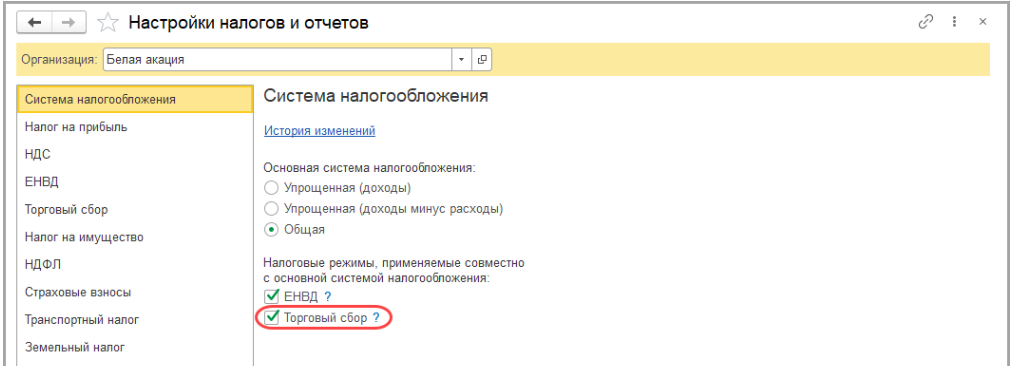Add page to favorites with star icon

click(x=107, y=23)
